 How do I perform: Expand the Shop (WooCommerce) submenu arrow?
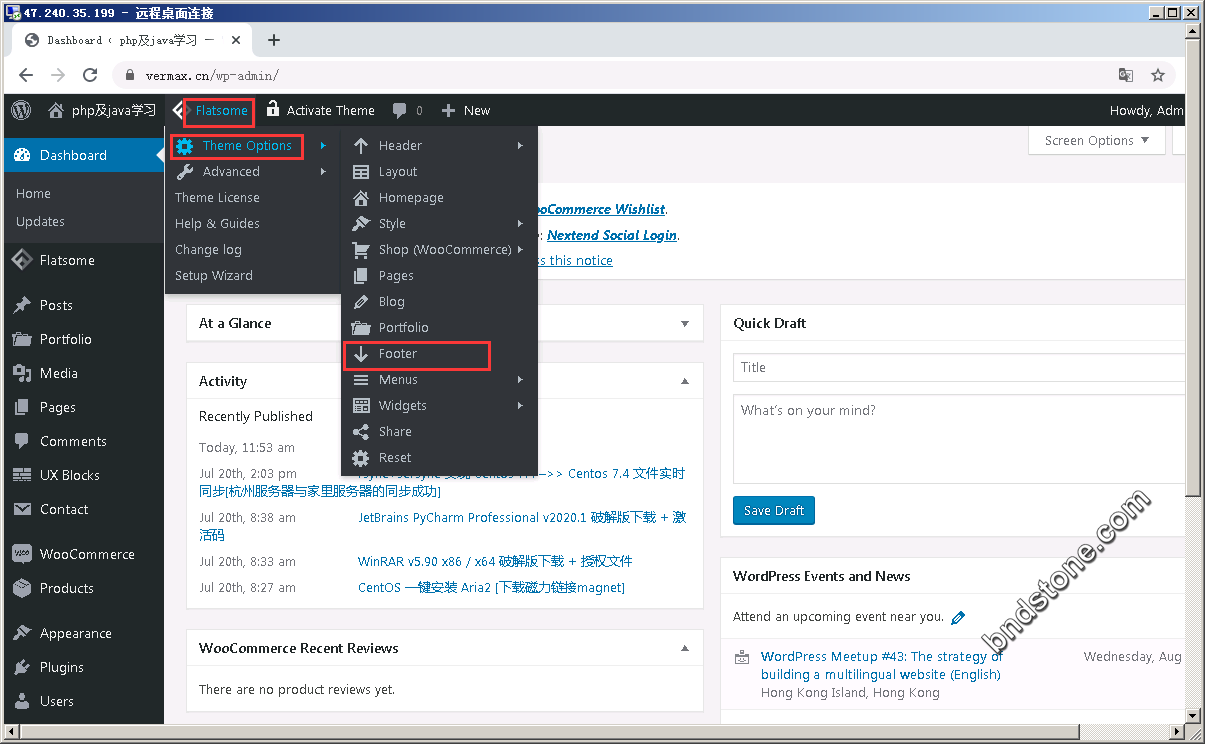(520, 250)
